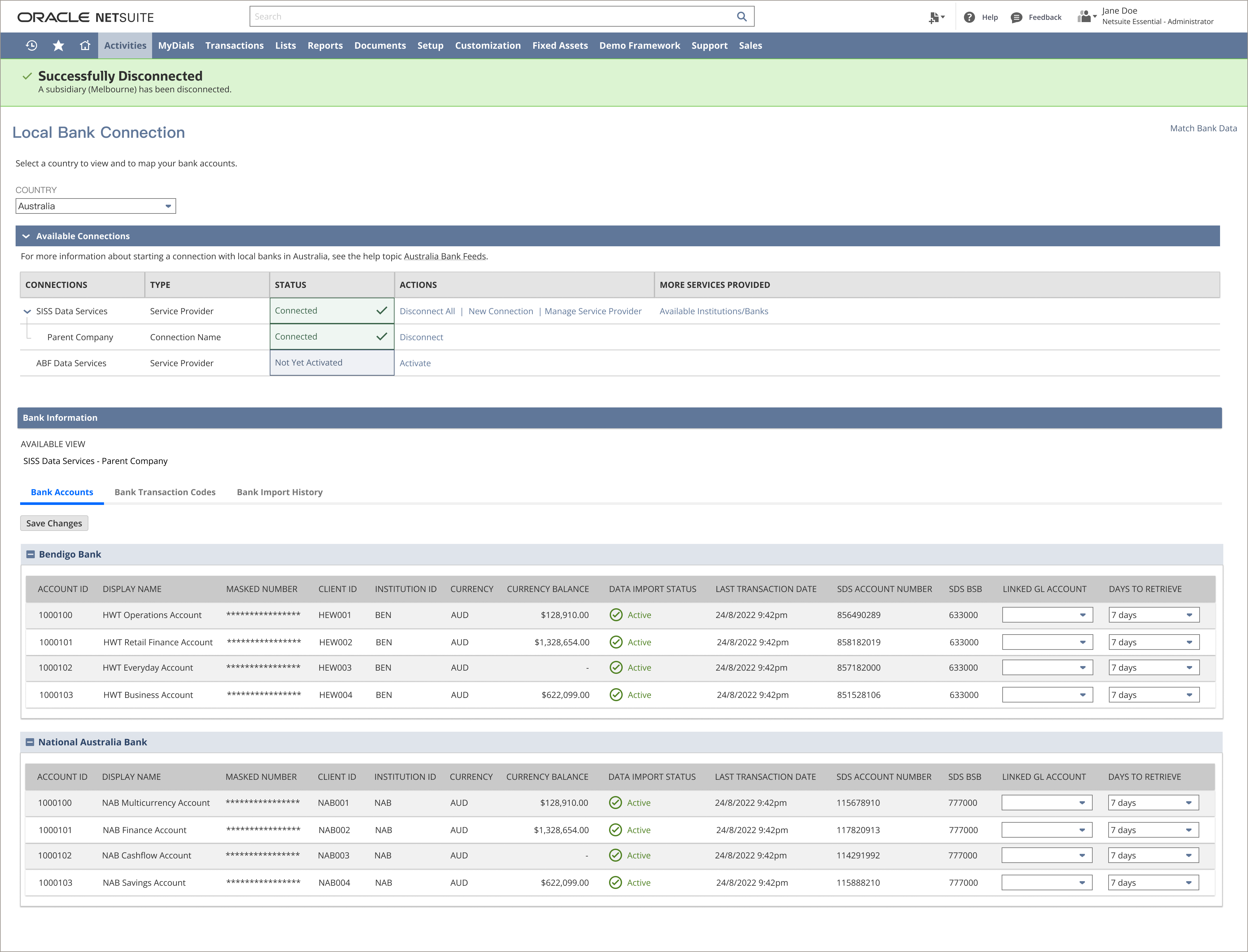Collapse the Bendigo Bank section
The height and width of the screenshot is (952, 1248).
pyautogui.click(x=31, y=554)
